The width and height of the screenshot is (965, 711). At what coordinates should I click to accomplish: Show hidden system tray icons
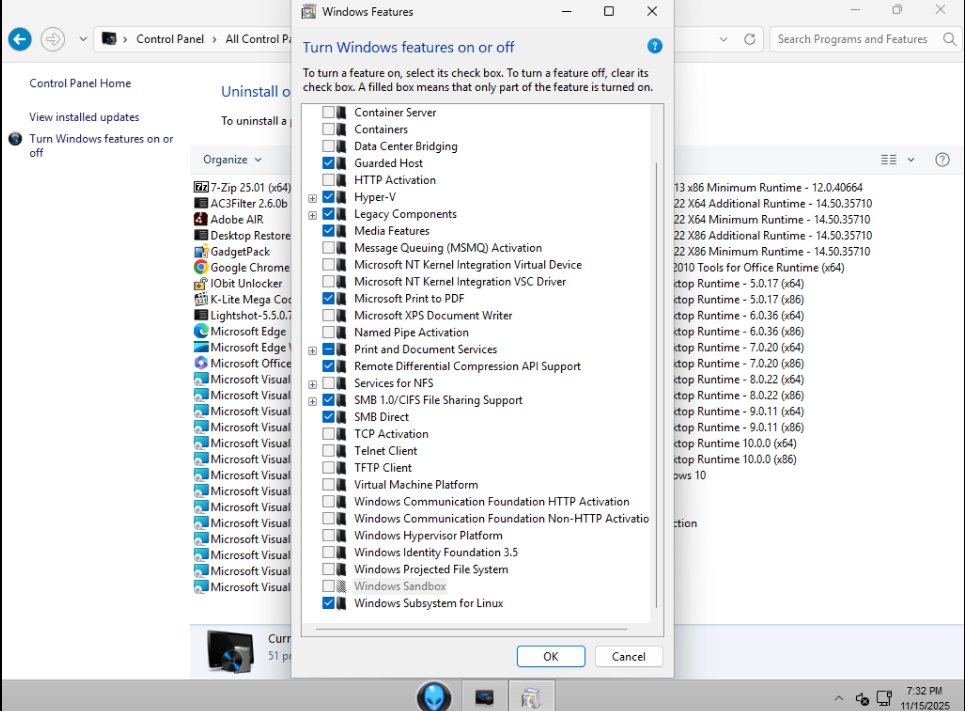click(x=838, y=698)
